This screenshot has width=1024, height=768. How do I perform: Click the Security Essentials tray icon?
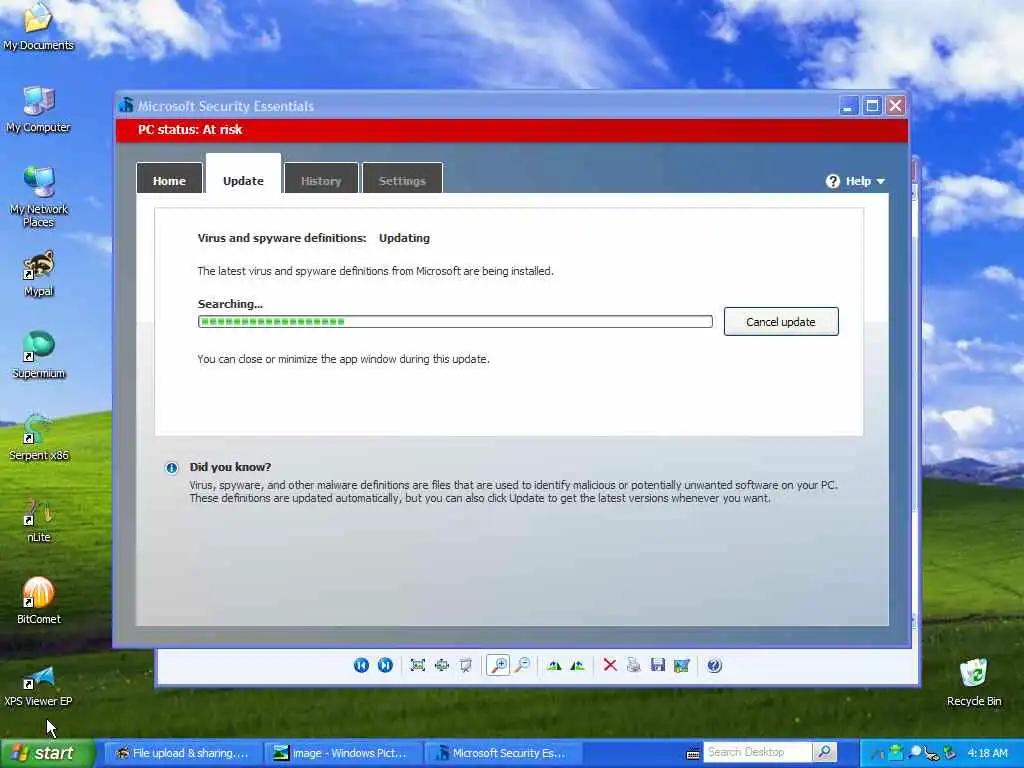click(896, 753)
